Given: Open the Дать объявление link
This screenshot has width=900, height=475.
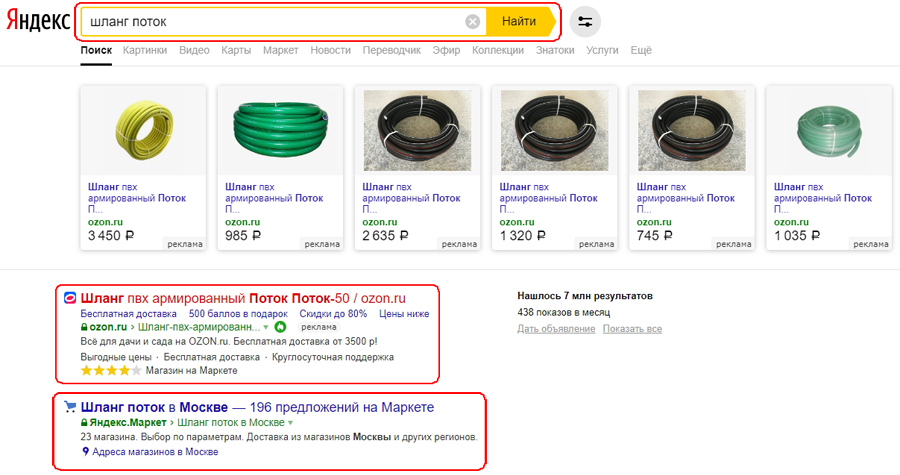Looking at the screenshot, I should (x=556, y=329).
